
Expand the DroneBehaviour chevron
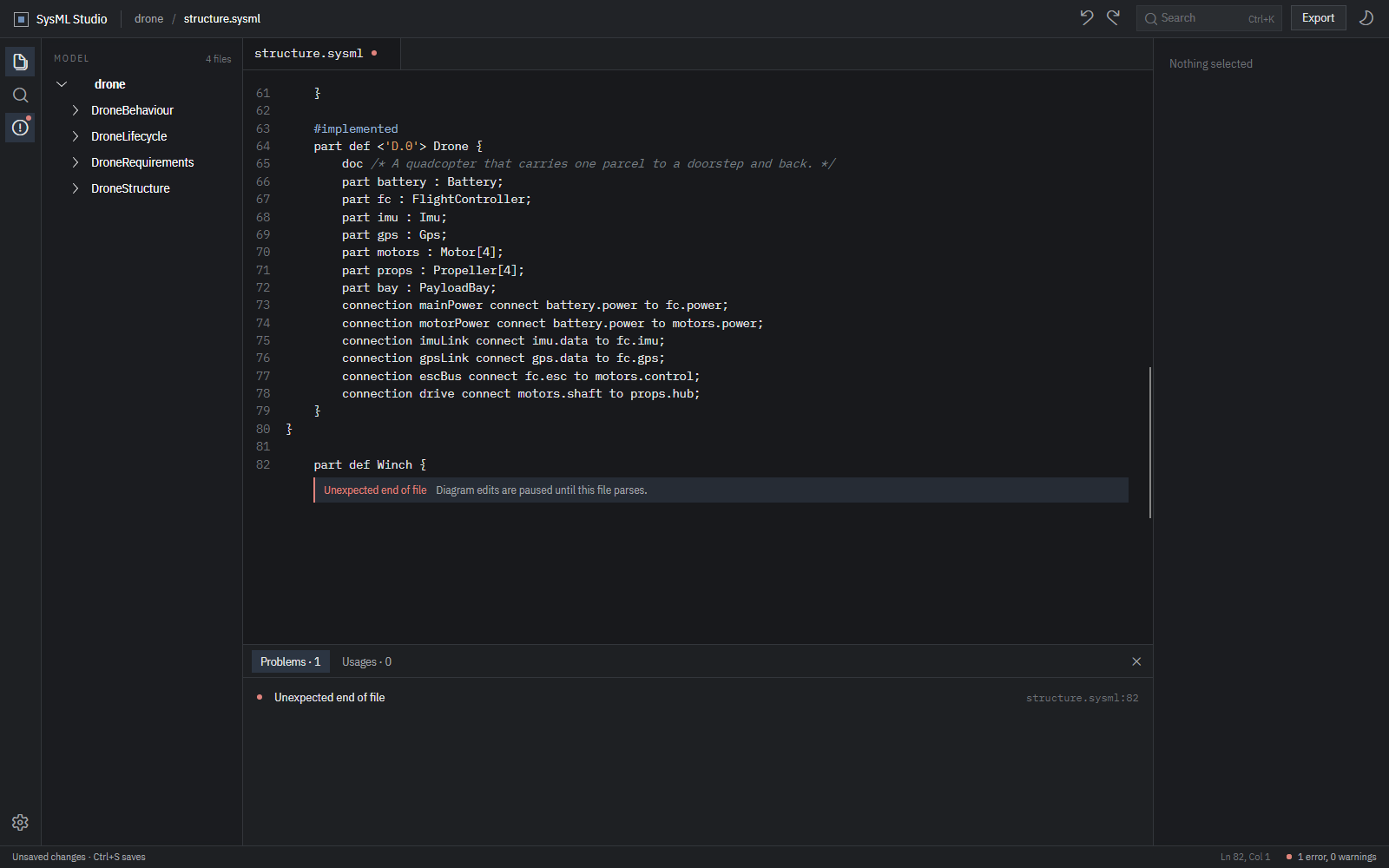pyautogui.click(x=76, y=110)
